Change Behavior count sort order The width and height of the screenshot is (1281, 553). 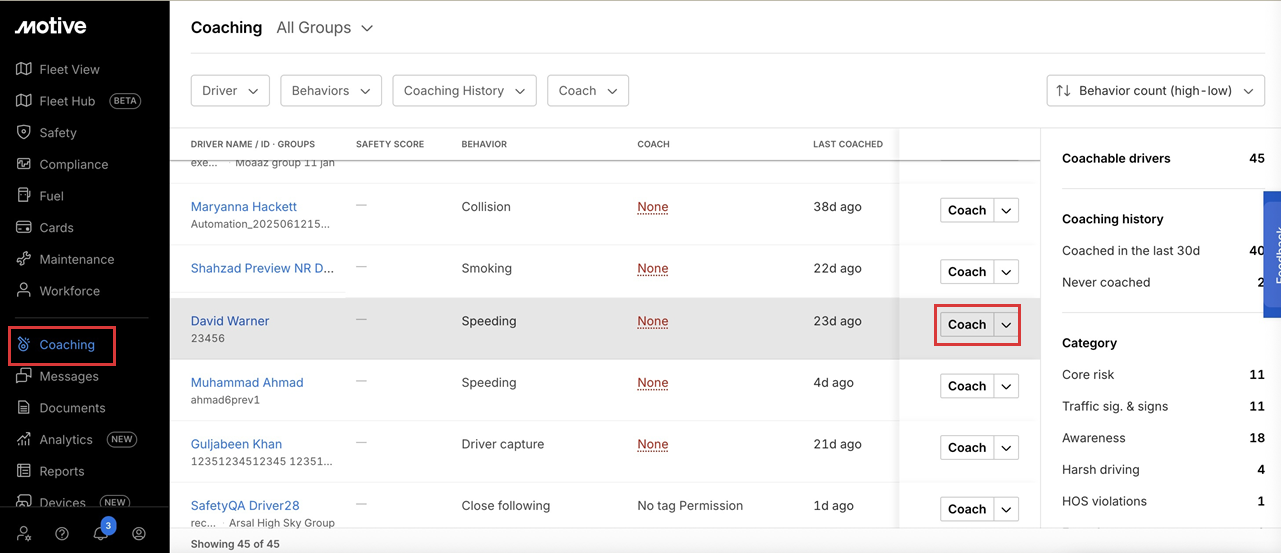tap(1155, 91)
